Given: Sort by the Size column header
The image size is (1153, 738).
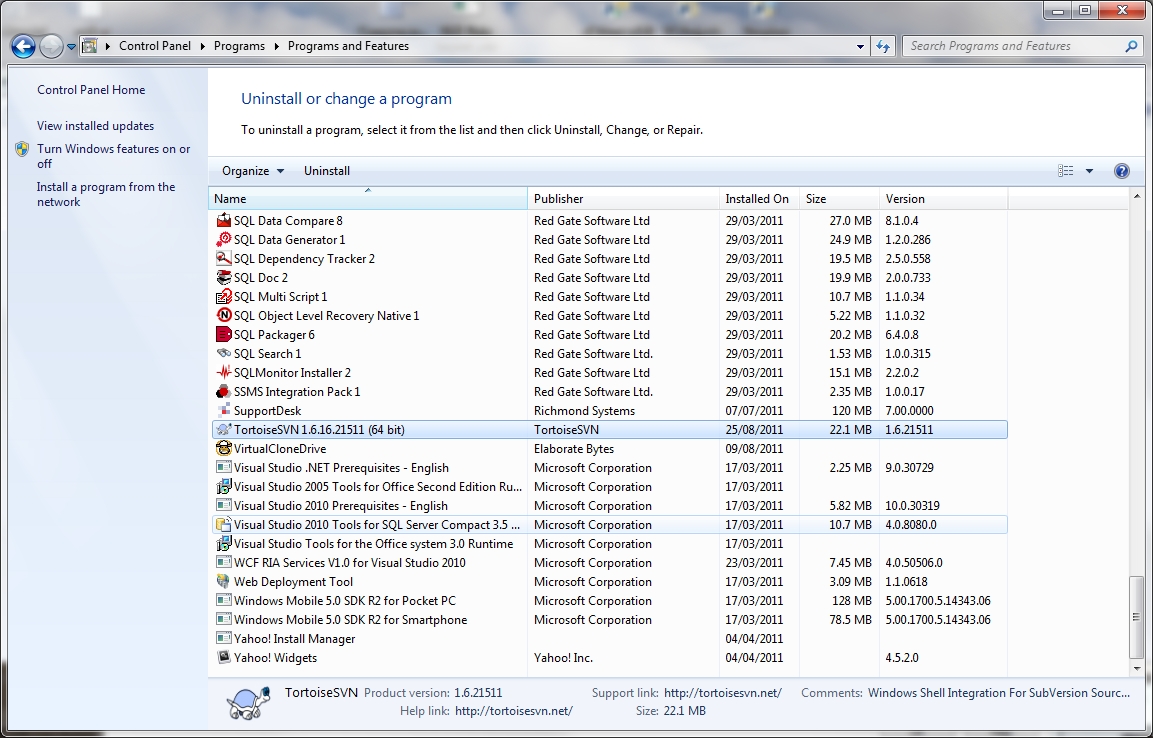Looking at the screenshot, I should pos(839,198).
